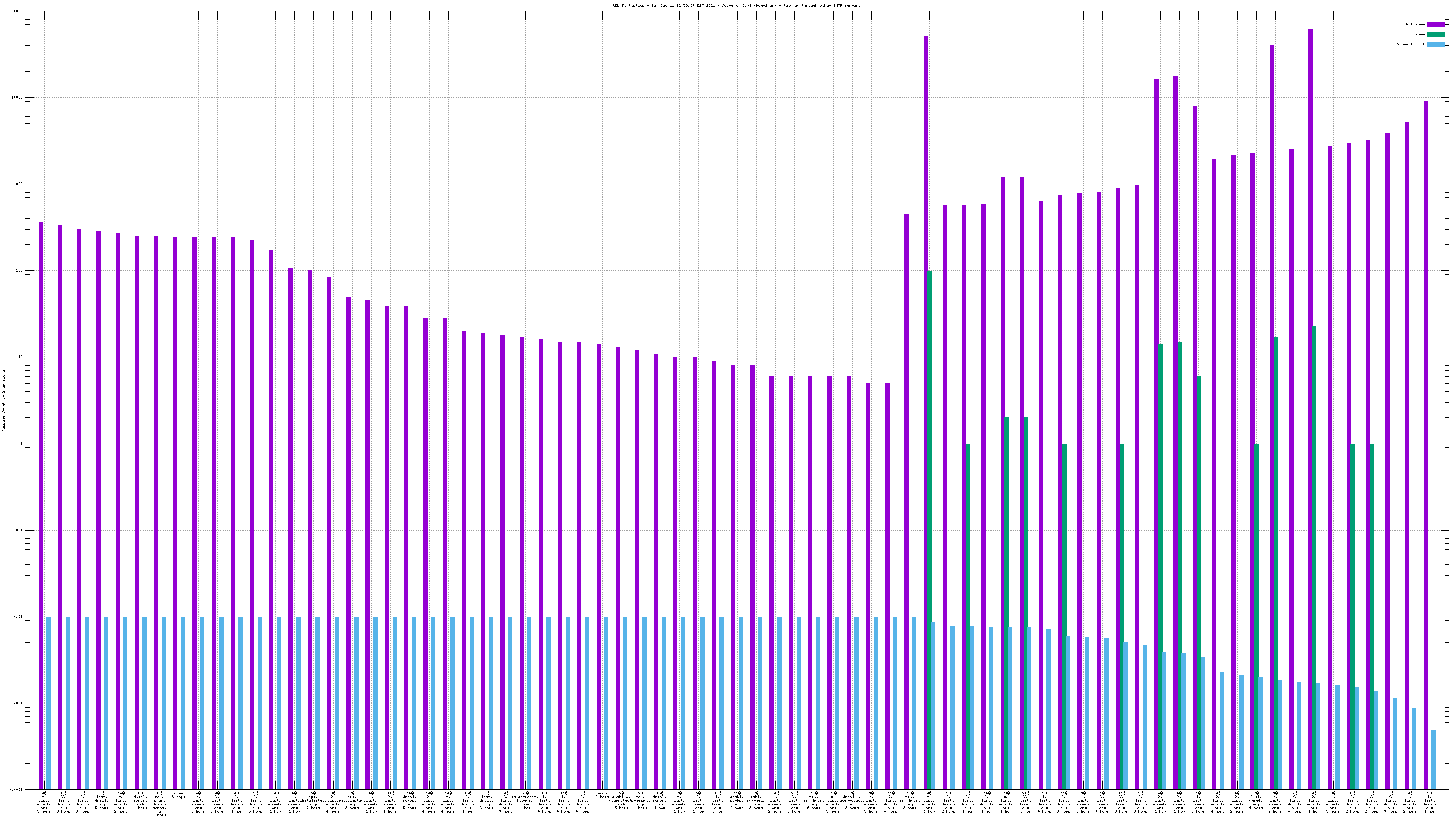Click the leftmost purple Not Spam bar
1456x819 pixels.
[x=40, y=506]
